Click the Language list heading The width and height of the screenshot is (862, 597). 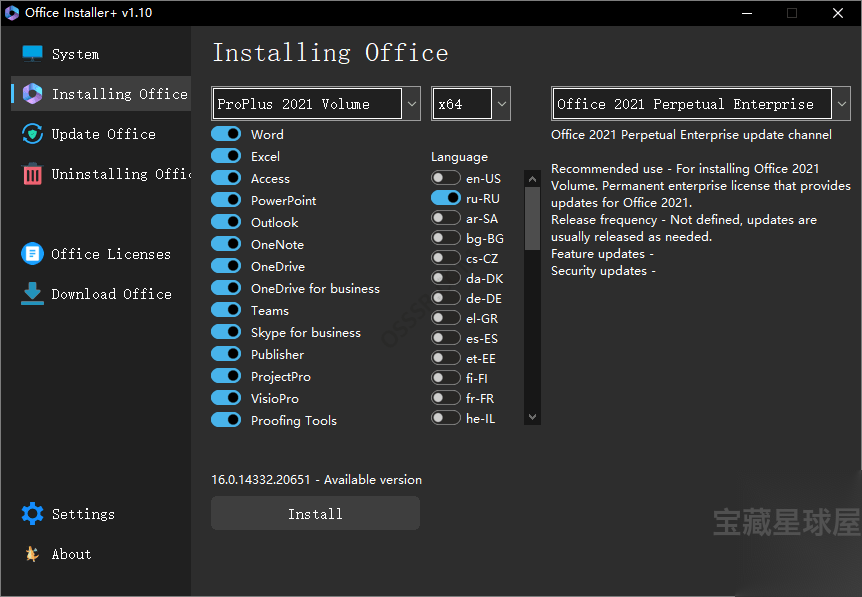(459, 157)
